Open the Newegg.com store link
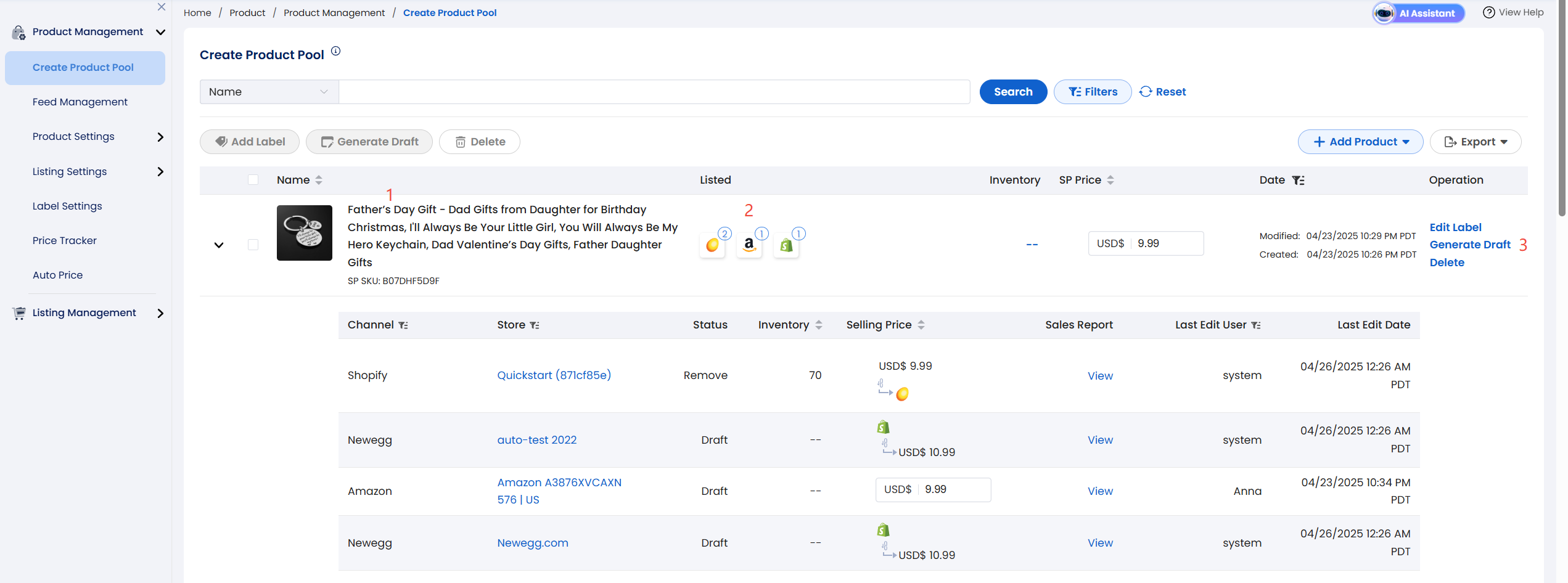Image resolution: width=1568 pixels, height=583 pixels. point(533,543)
